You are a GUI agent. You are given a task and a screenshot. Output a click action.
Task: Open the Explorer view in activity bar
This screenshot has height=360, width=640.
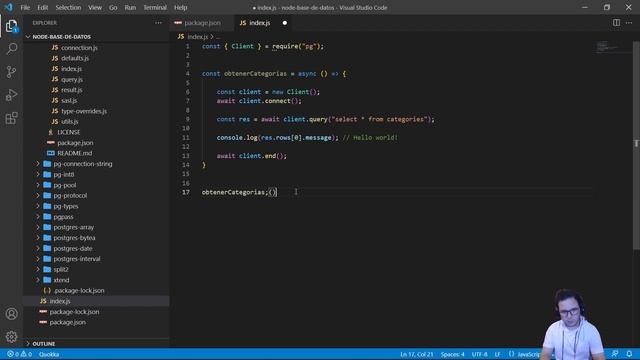(x=11, y=27)
